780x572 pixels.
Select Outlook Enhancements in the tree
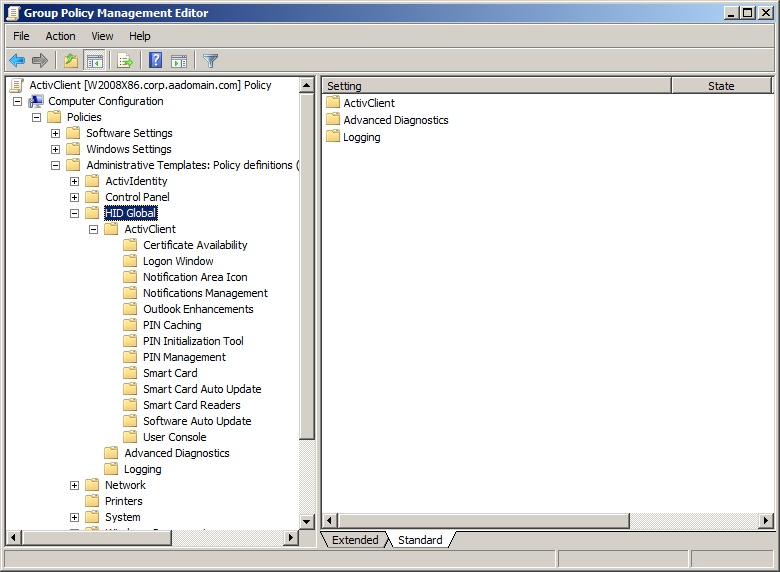pos(198,309)
